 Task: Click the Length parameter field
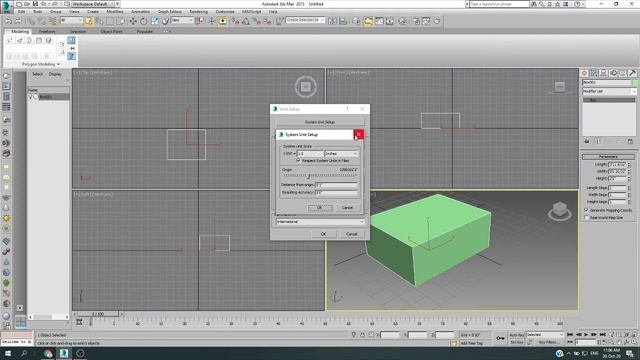617,164
